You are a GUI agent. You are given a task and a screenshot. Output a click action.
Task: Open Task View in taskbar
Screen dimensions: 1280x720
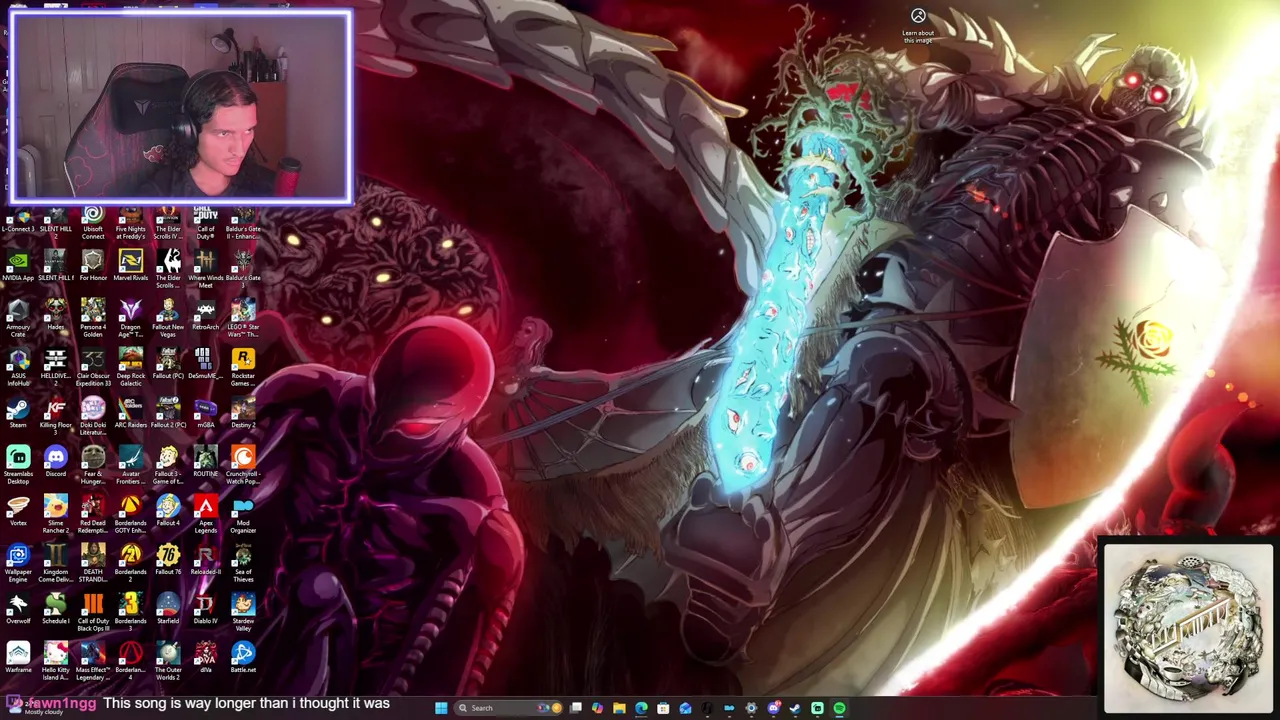[x=575, y=708]
